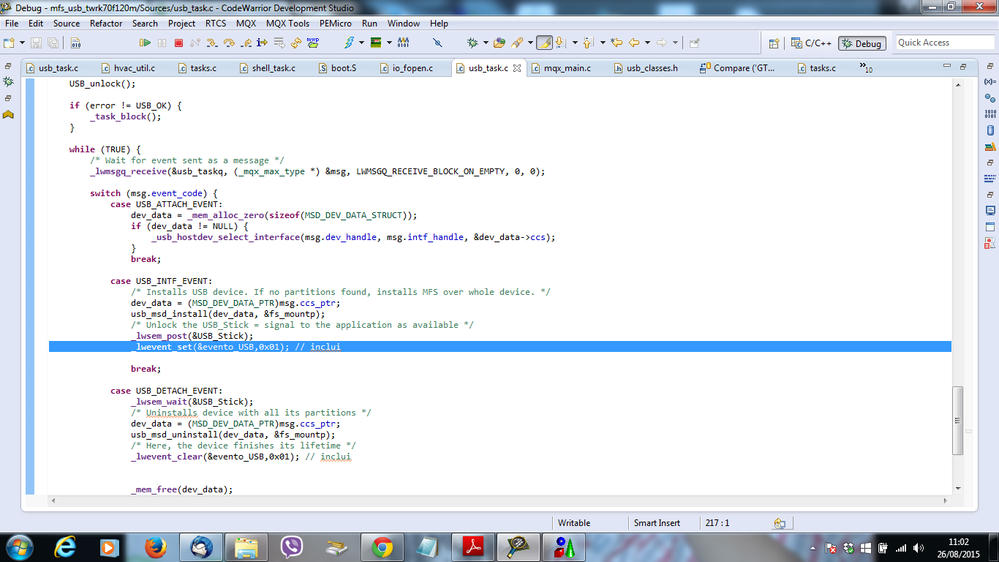Screen dimensions: 999x562
Task: Click the horizontal scrollbar right arrow
Action: (x=945, y=501)
